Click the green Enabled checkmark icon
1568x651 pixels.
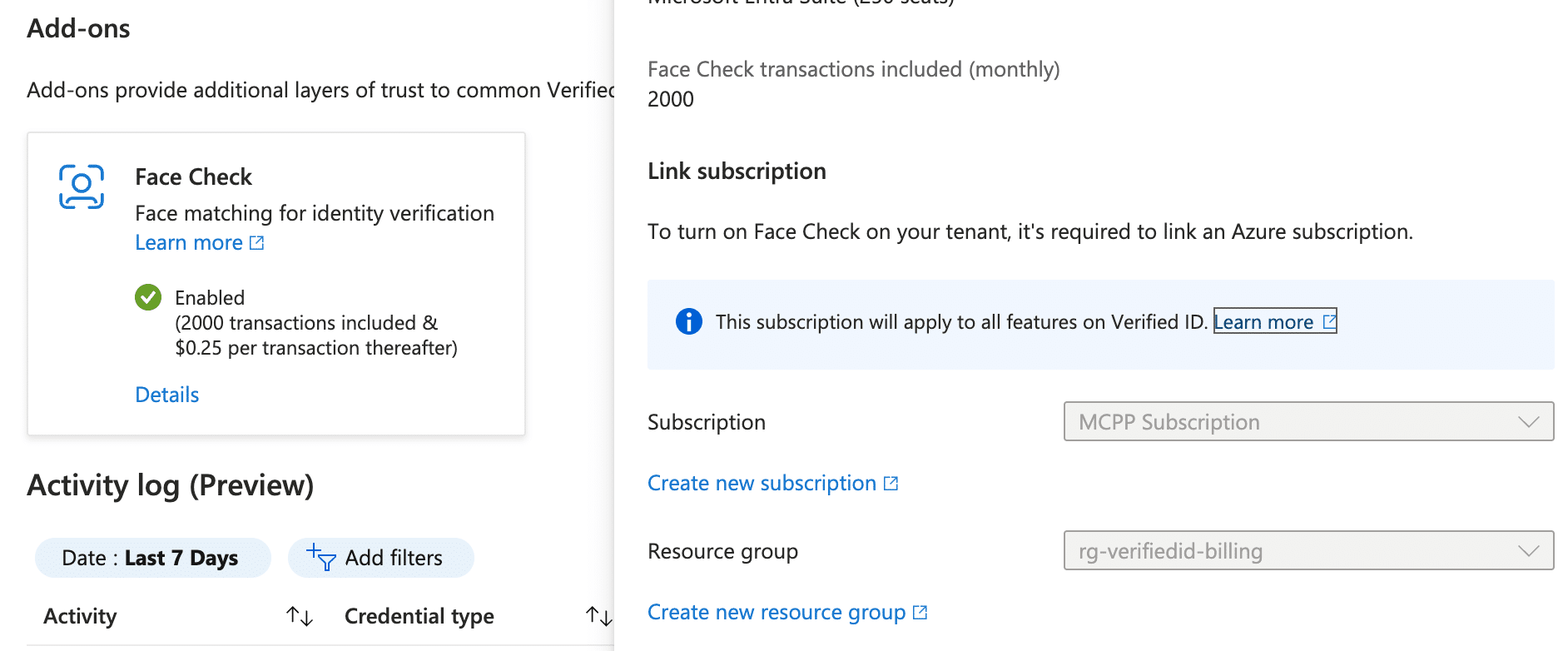(148, 297)
